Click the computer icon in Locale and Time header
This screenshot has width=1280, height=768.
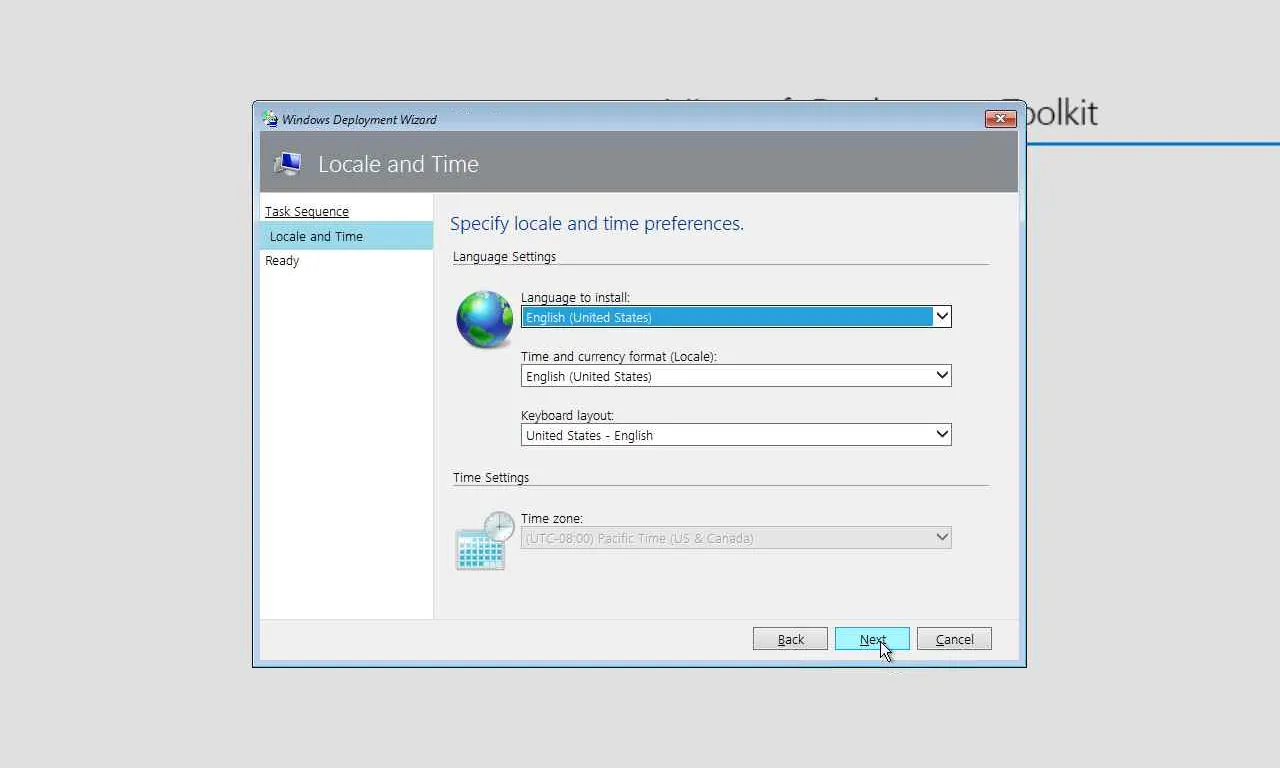click(x=288, y=164)
